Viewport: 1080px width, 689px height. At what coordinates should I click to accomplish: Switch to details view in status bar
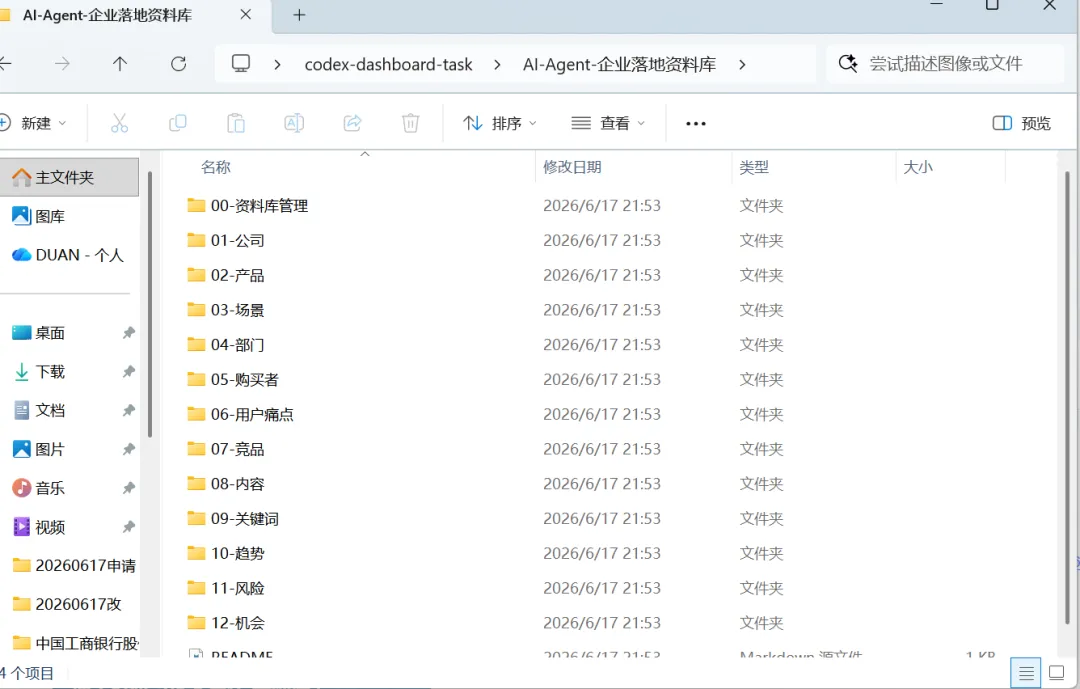[1026, 673]
